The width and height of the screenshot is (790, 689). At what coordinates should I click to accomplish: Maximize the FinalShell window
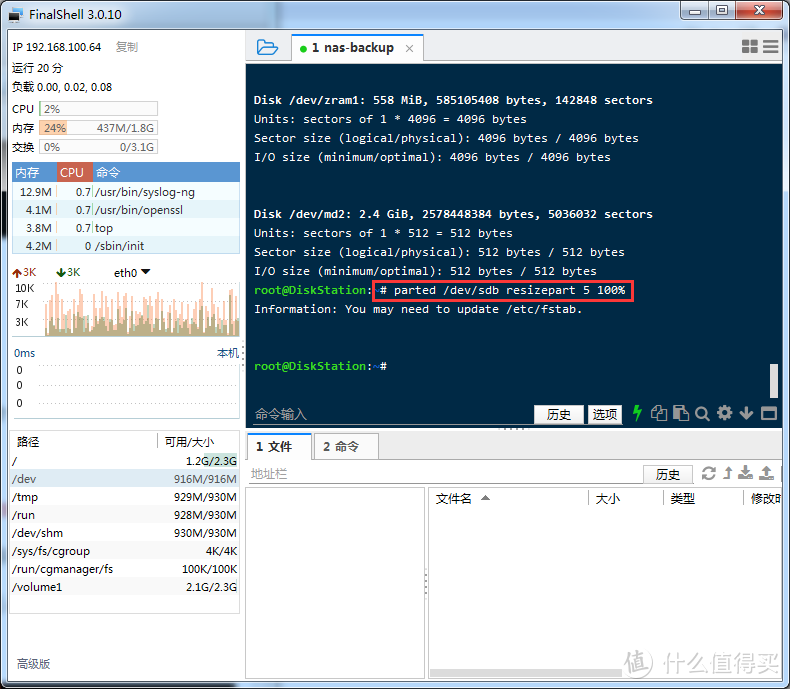[722, 11]
